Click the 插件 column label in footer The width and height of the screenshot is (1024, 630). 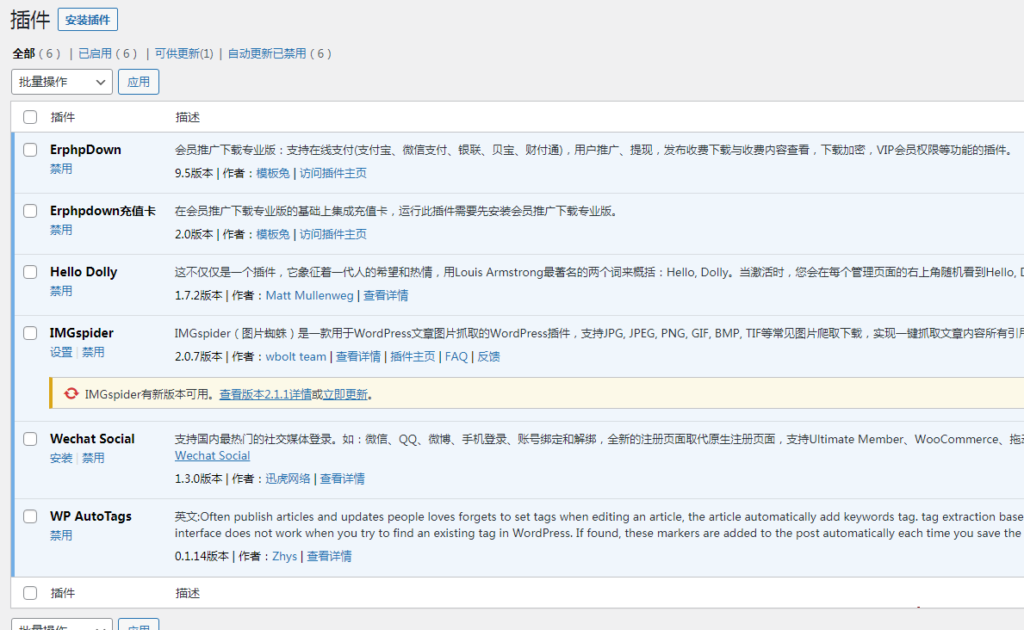(63, 593)
